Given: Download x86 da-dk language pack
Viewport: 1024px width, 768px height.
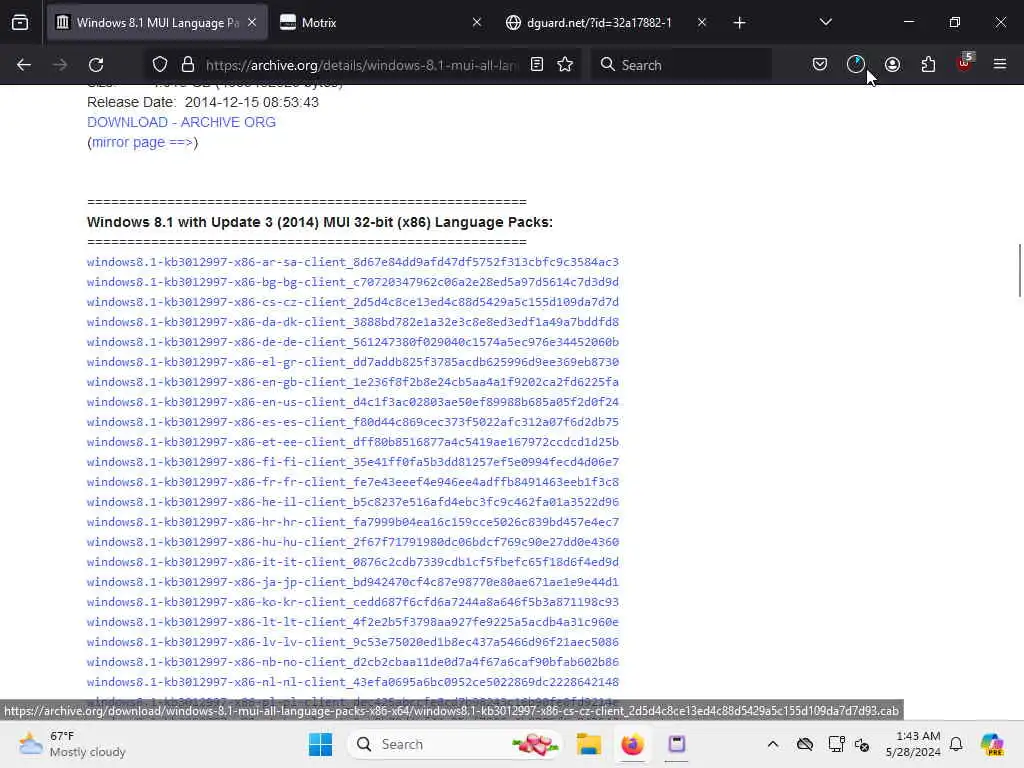Looking at the screenshot, I should [353, 322].
